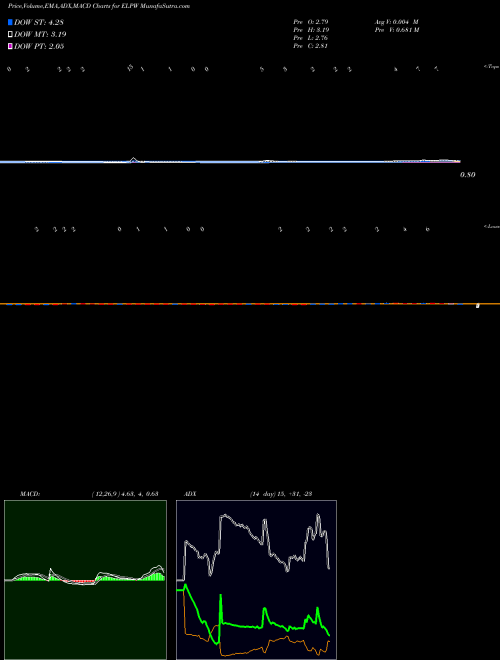Viewport: 500px width, 660px height.
Task: Click the 'Pre L: 2.76' low value
Action: [311, 38]
